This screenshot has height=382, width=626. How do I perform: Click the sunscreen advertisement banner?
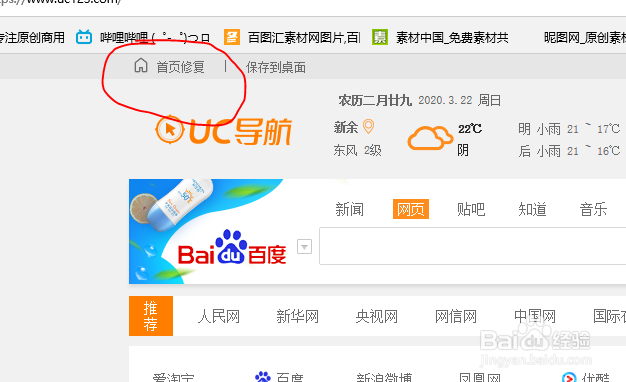coord(206,232)
